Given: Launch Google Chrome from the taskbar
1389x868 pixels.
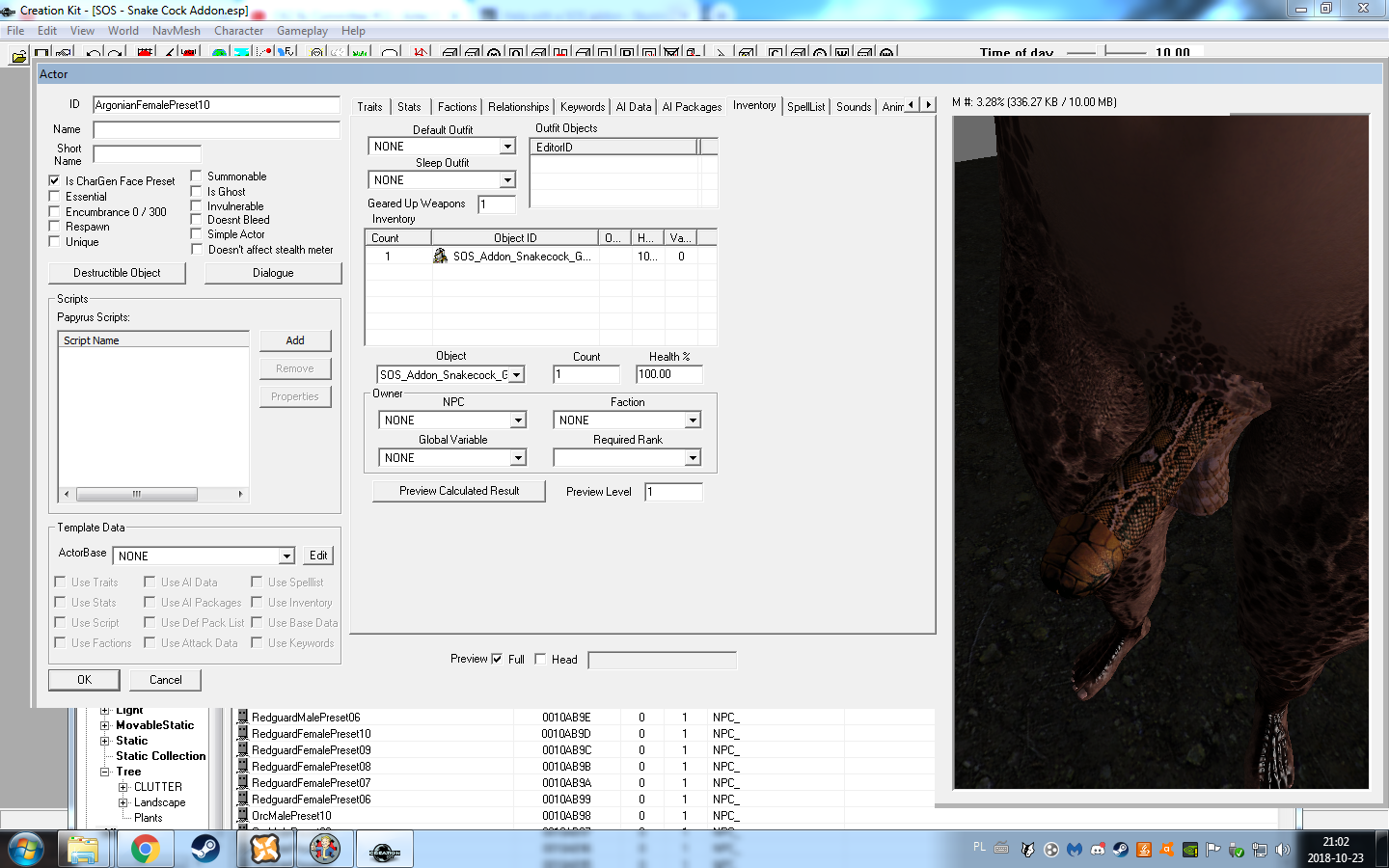Looking at the screenshot, I should [145, 850].
